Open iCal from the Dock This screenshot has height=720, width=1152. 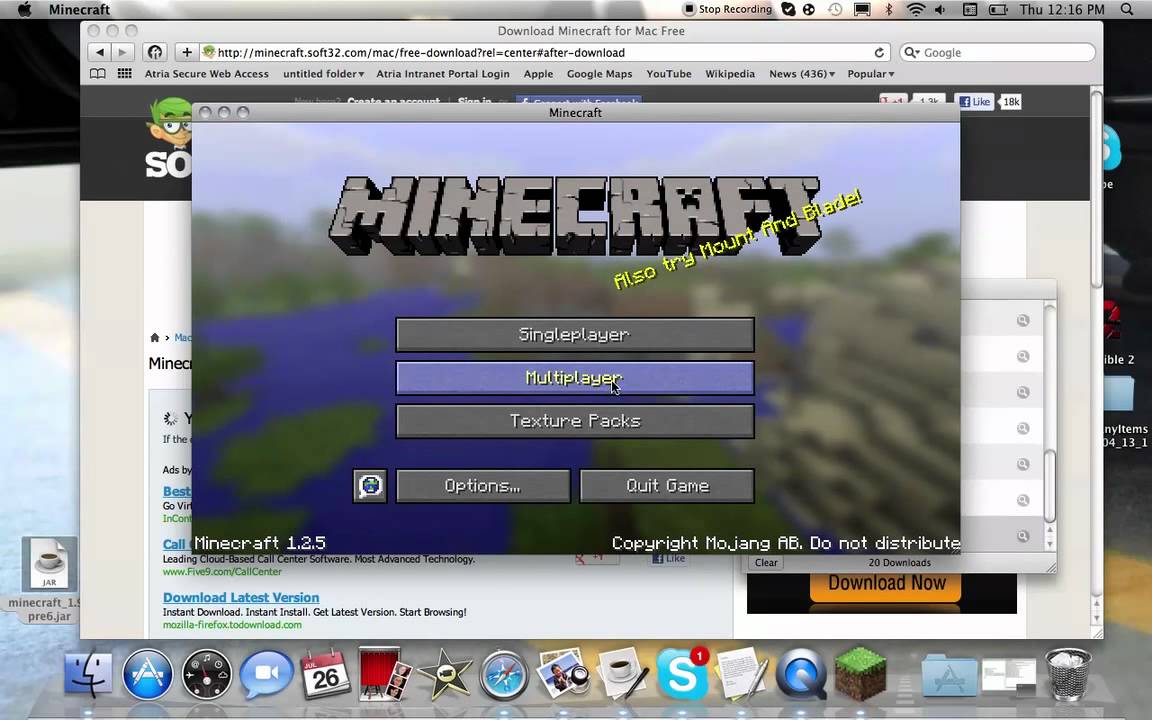[x=325, y=674]
